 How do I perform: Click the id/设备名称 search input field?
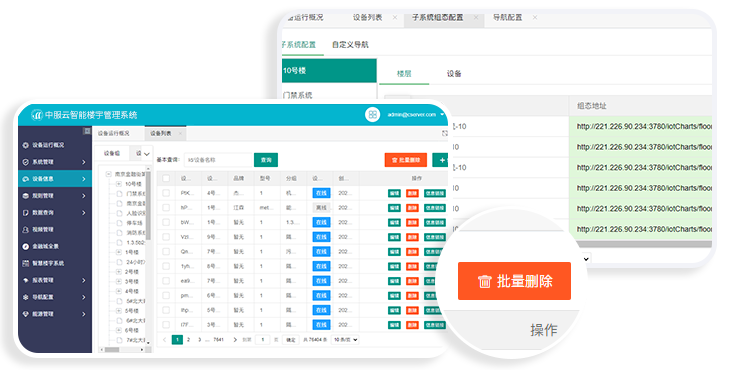click(218, 160)
